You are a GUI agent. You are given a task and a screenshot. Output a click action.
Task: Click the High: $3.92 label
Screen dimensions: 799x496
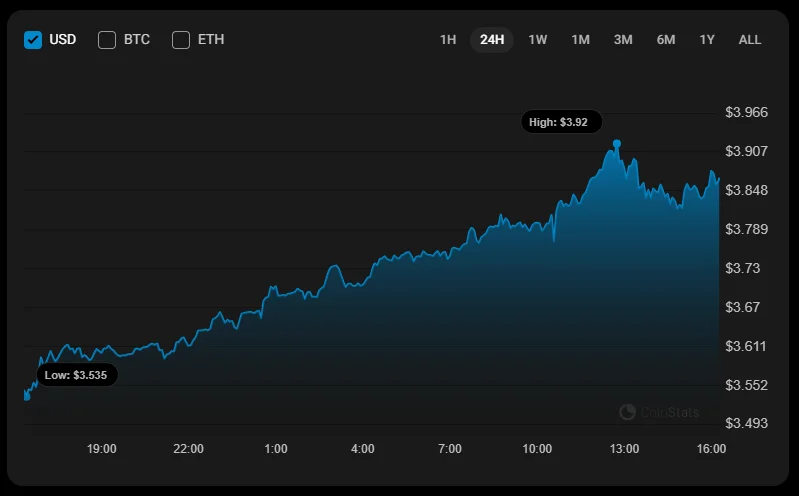(x=561, y=122)
